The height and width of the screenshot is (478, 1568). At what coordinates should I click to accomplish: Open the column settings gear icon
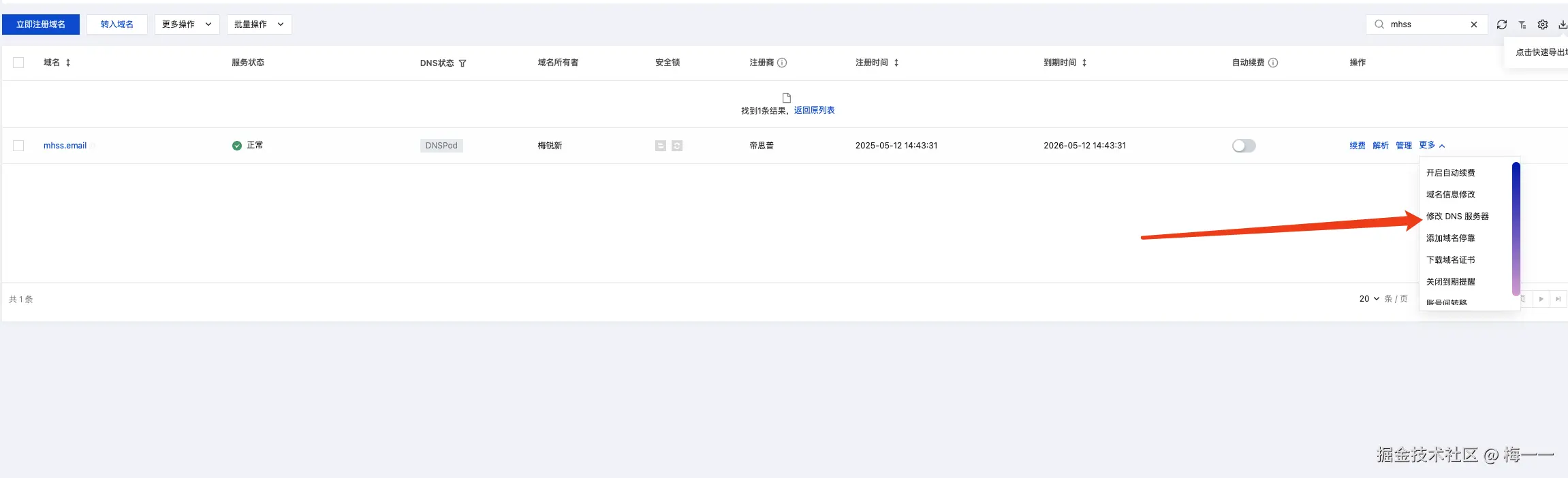(1543, 25)
